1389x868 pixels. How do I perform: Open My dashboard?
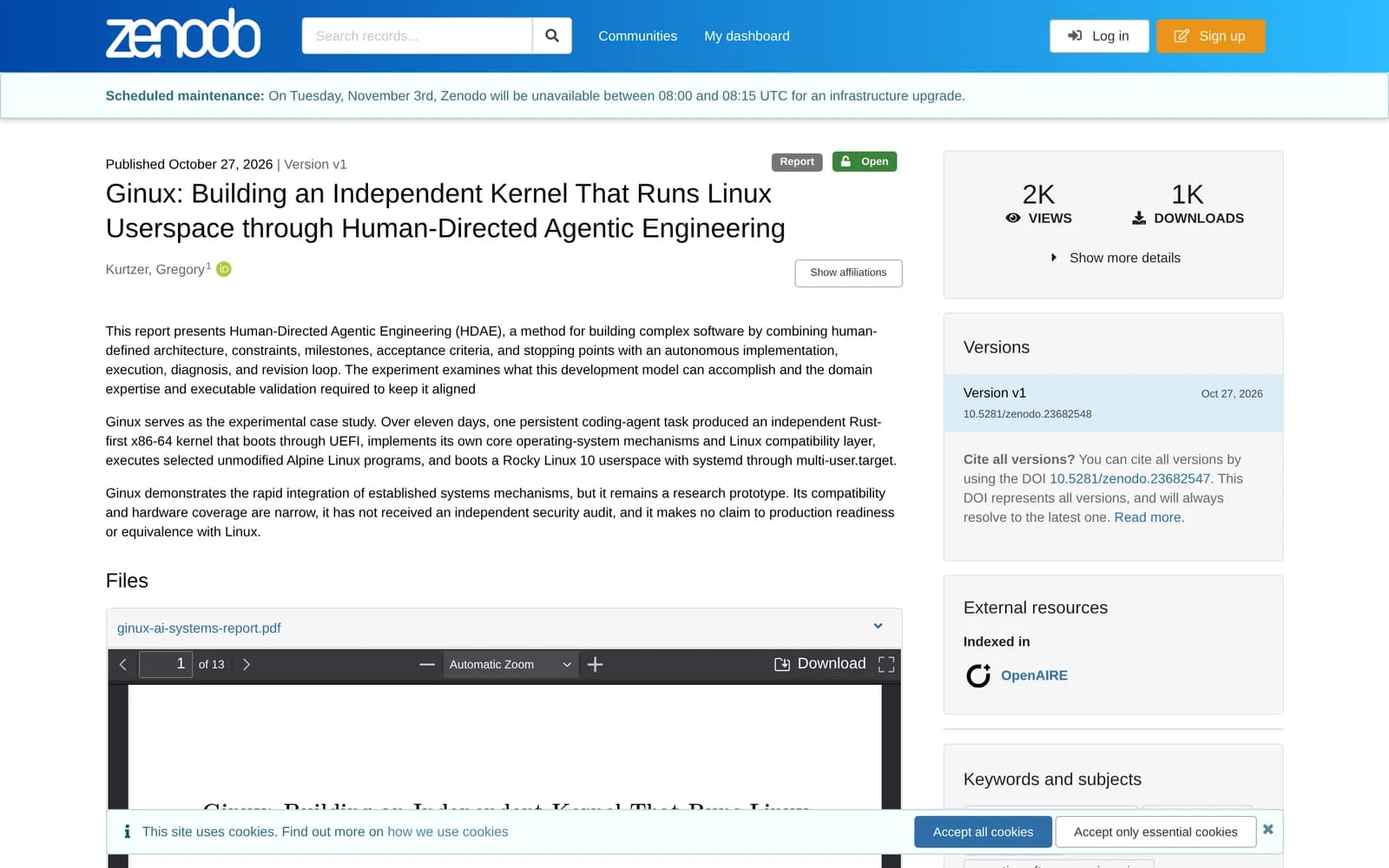(x=747, y=36)
